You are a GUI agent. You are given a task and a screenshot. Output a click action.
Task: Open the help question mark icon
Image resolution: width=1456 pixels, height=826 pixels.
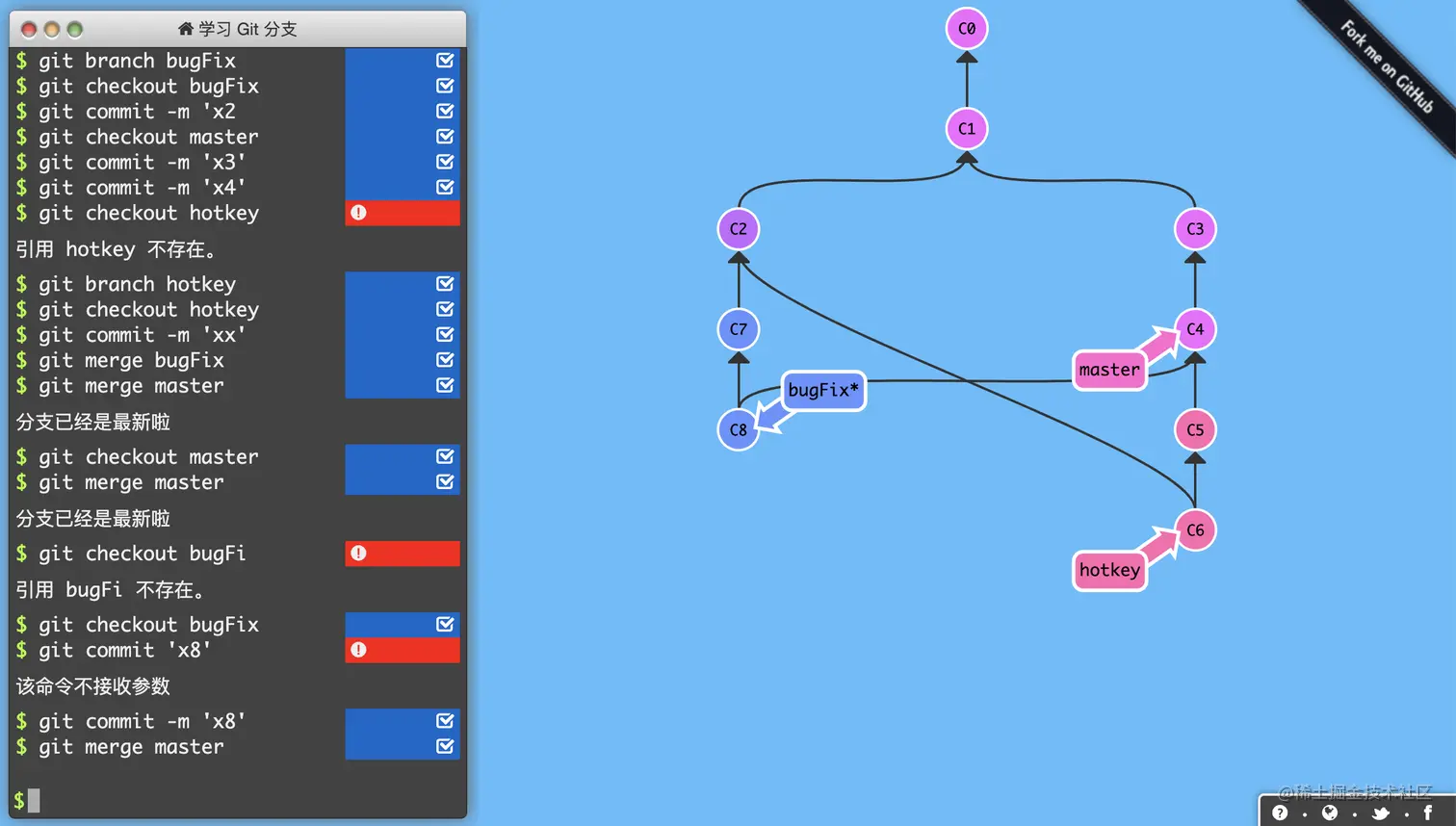(1281, 813)
